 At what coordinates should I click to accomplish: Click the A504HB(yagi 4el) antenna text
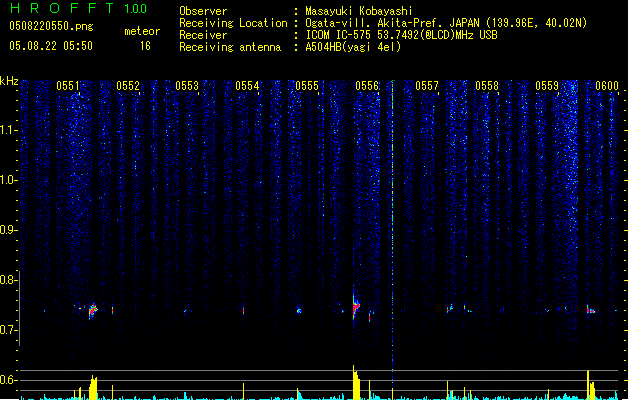pyautogui.click(x=353, y=47)
